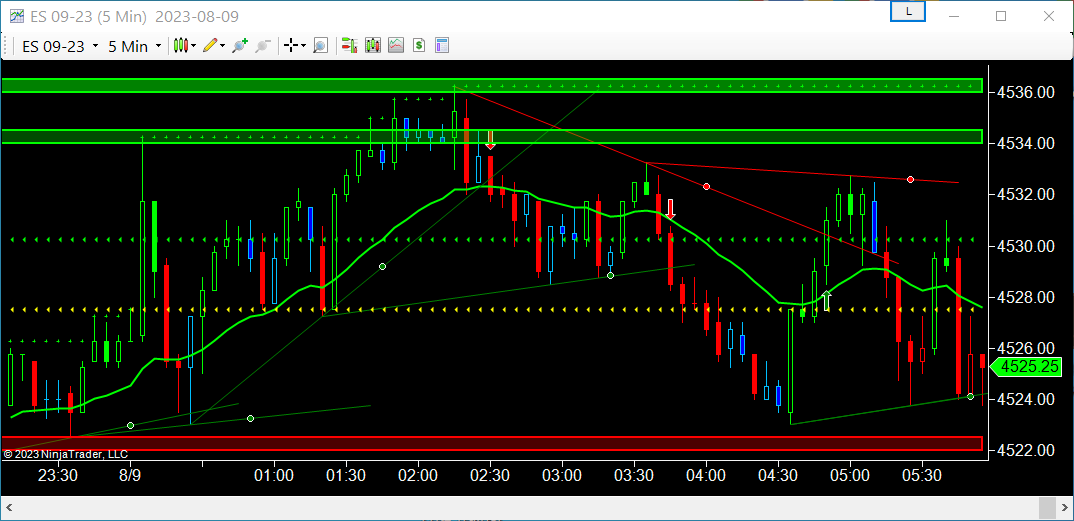Screen dimensions: 1074x521
Task: Click the 4524.00 price axis label
Action: coord(1026,398)
